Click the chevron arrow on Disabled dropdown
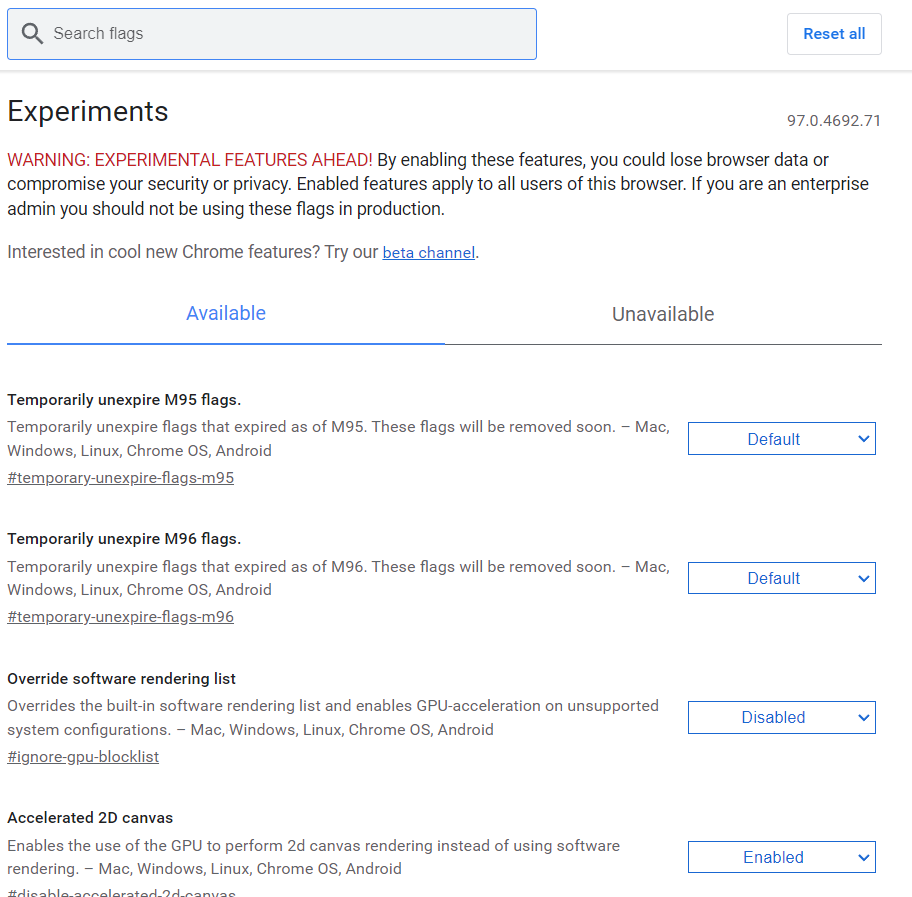 coord(864,718)
